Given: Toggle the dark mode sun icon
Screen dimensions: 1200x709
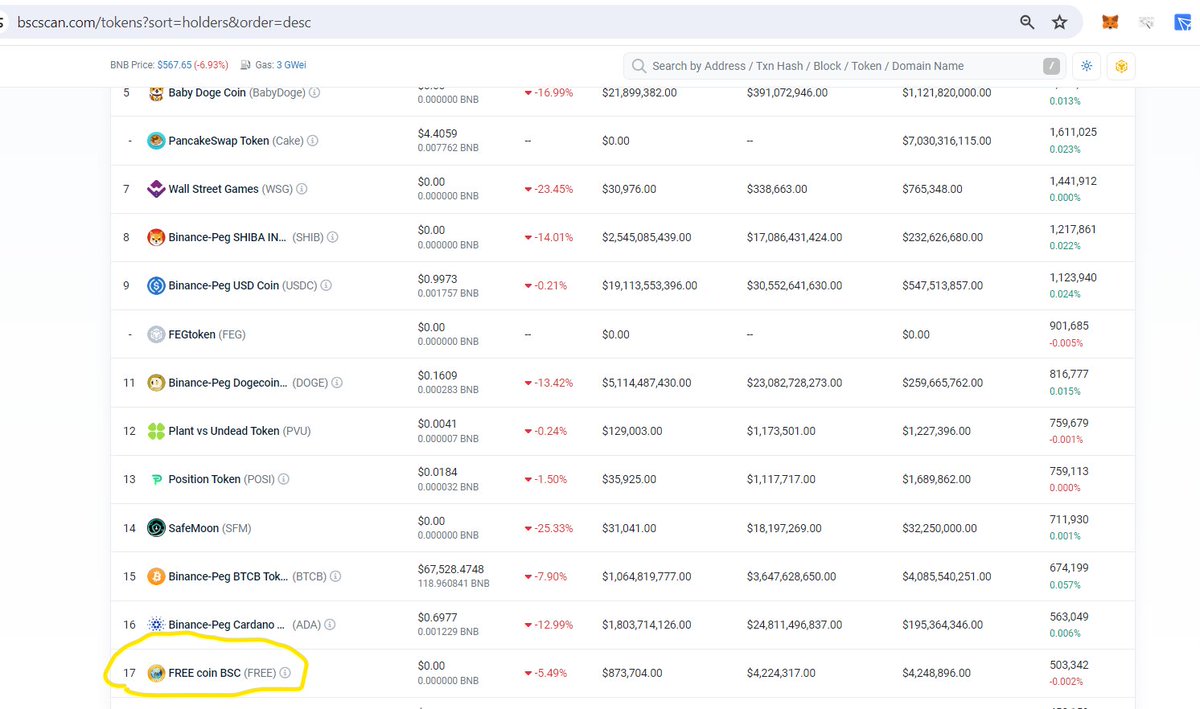Looking at the screenshot, I should 1086,65.
